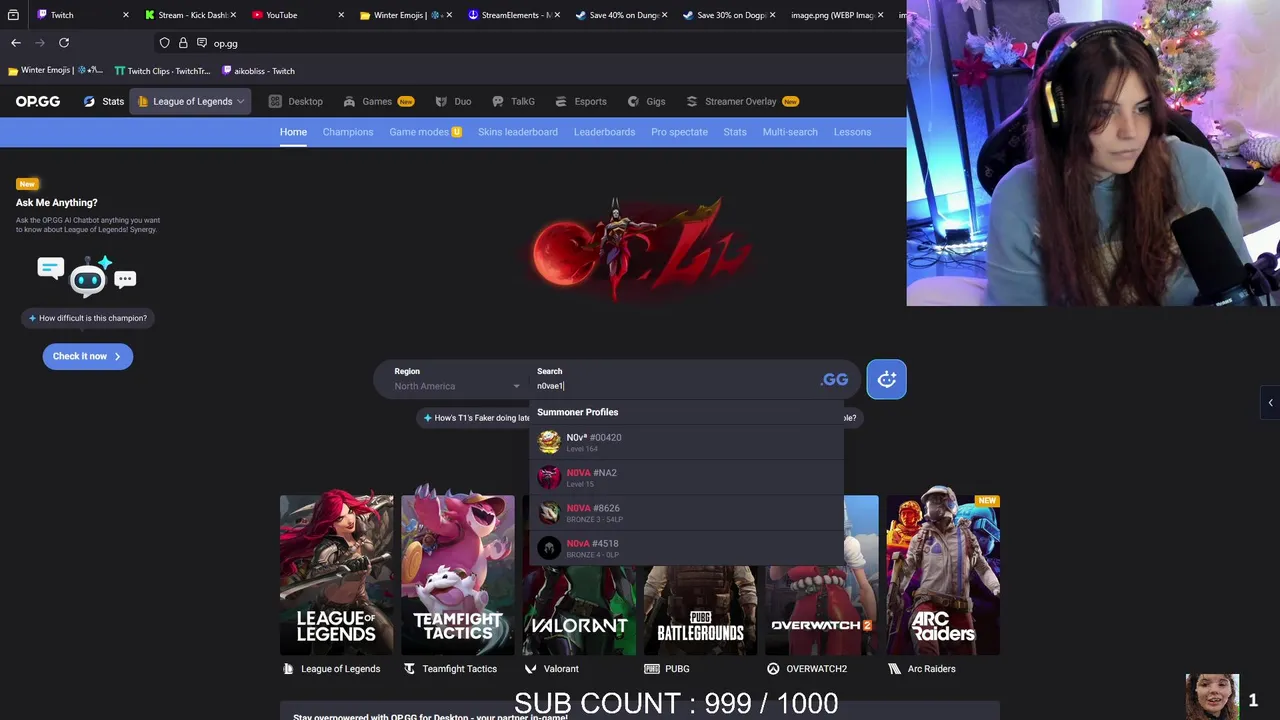
Task: Click the padlock site security icon
Action: 183,43
